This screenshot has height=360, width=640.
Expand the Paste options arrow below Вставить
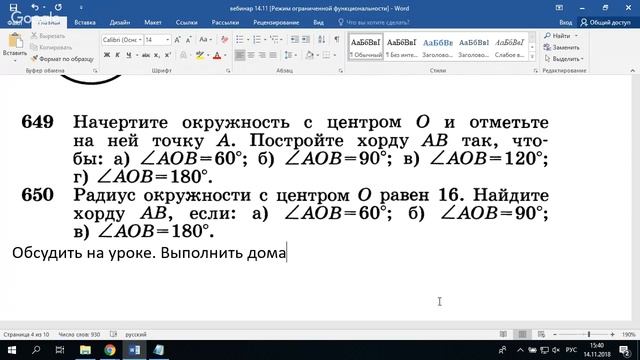pos(15,60)
